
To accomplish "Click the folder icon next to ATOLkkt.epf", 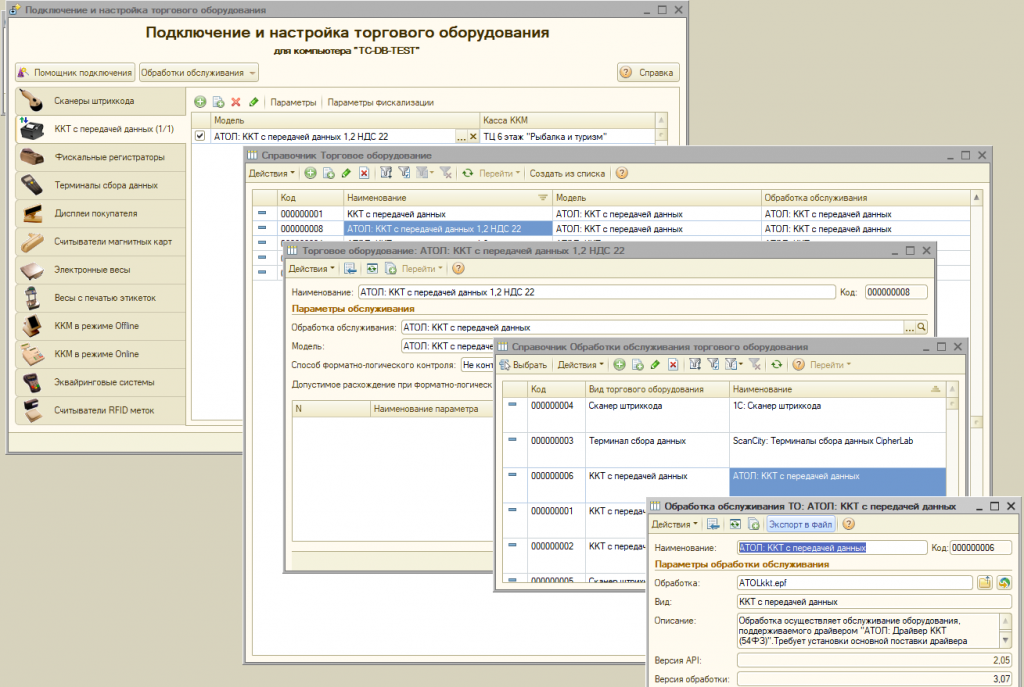I will 984,582.
